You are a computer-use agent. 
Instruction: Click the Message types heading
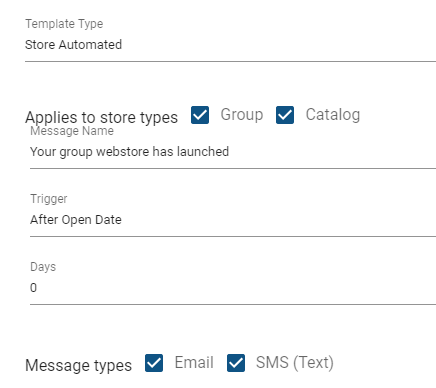(79, 366)
